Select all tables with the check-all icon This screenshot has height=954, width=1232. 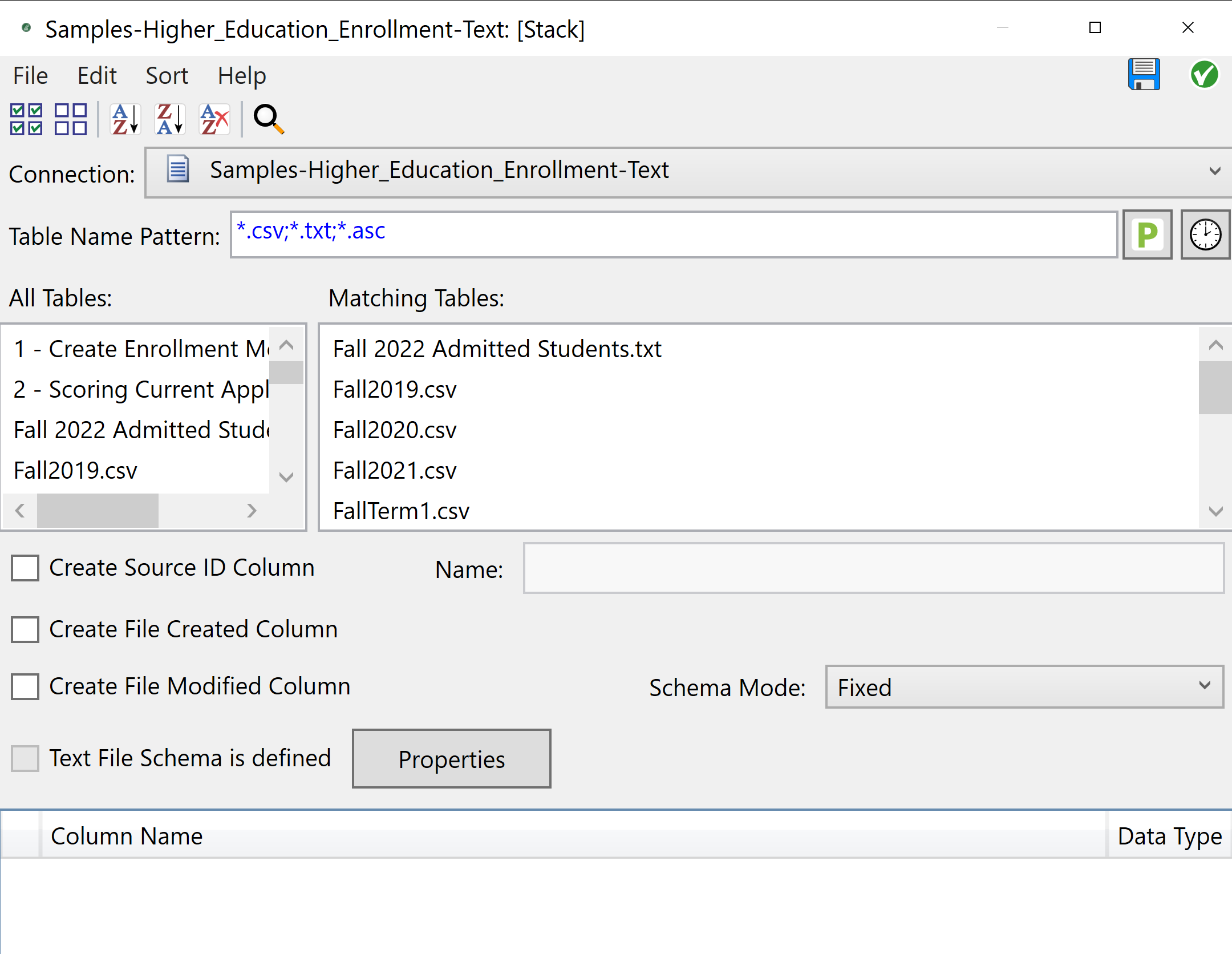(26, 119)
